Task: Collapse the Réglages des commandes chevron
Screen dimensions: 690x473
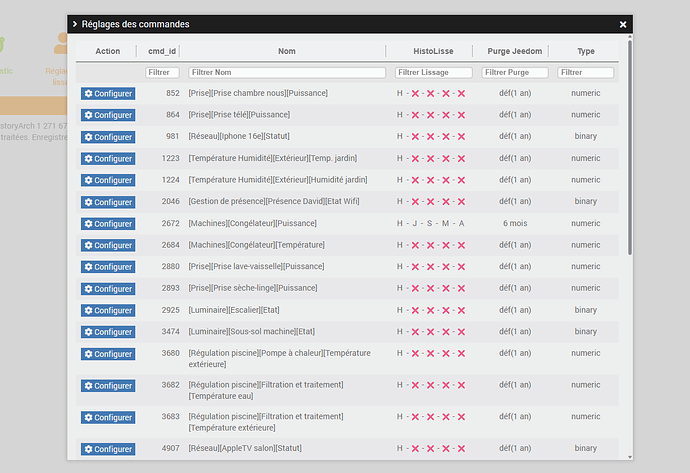Action: click(75, 24)
